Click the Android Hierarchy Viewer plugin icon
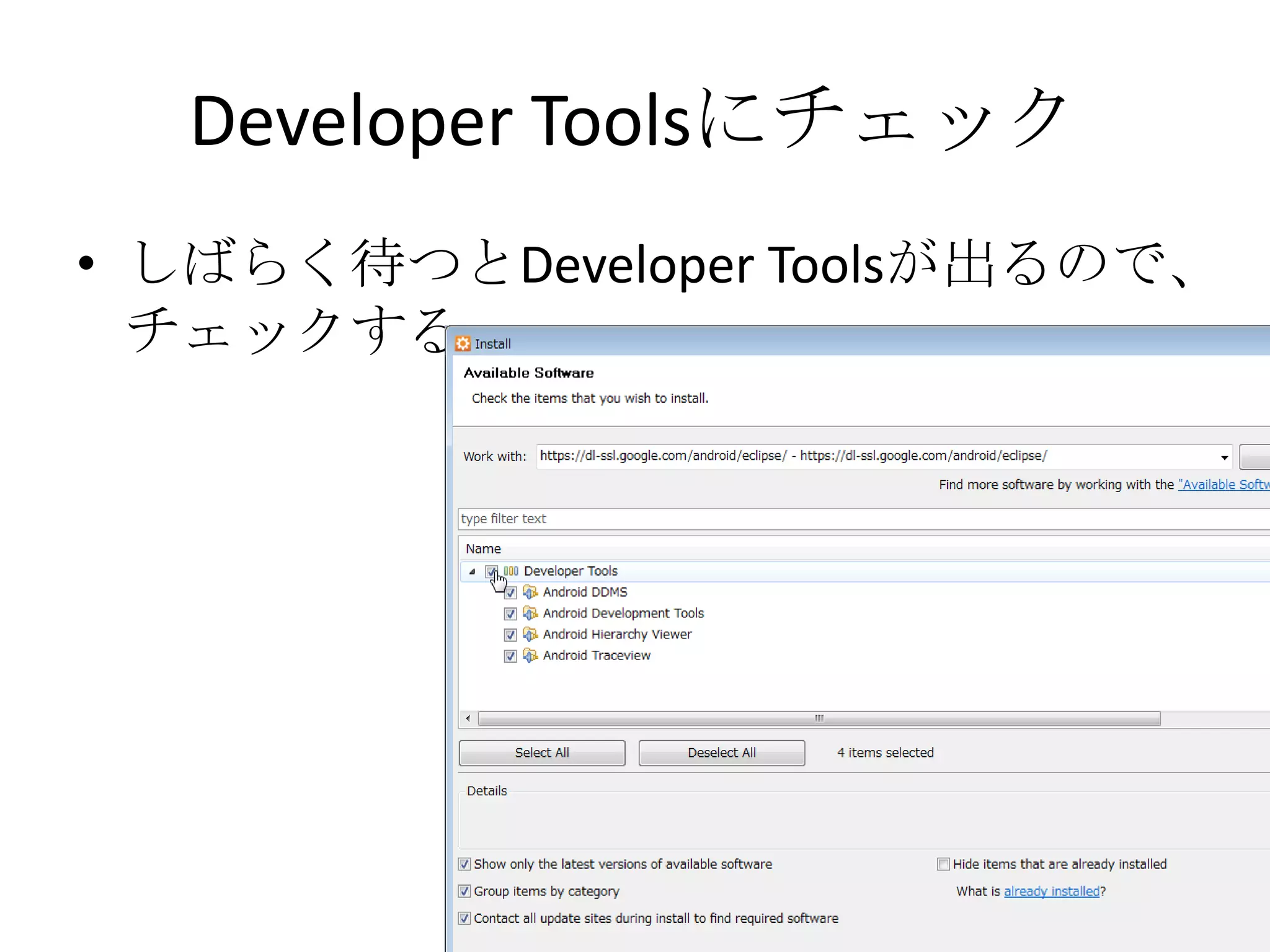 pyautogui.click(x=530, y=635)
